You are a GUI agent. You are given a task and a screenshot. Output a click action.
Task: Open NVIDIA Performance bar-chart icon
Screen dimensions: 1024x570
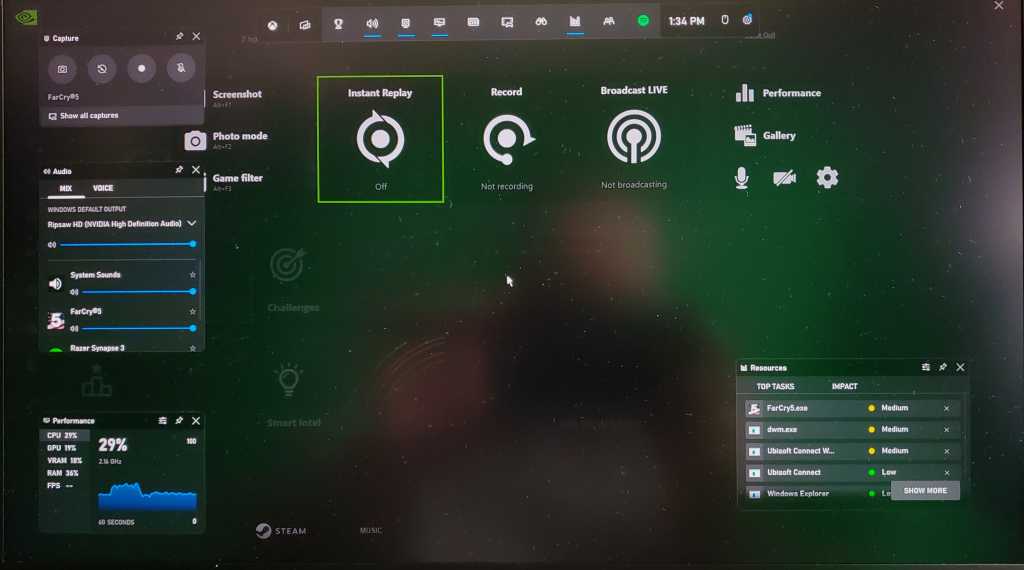tap(744, 93)
